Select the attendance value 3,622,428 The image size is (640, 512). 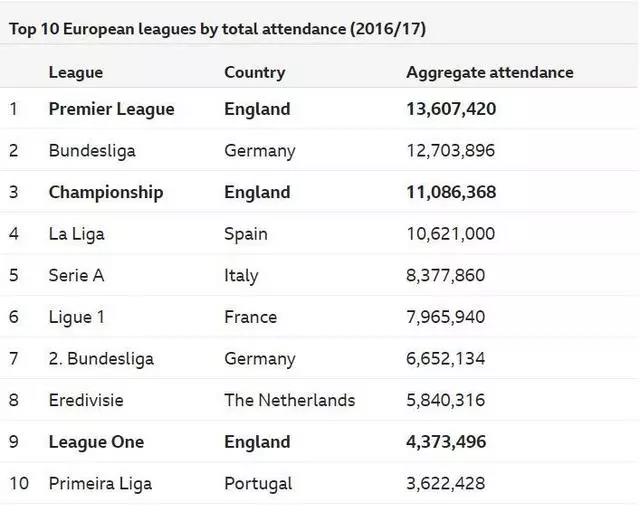coord(446,483)
